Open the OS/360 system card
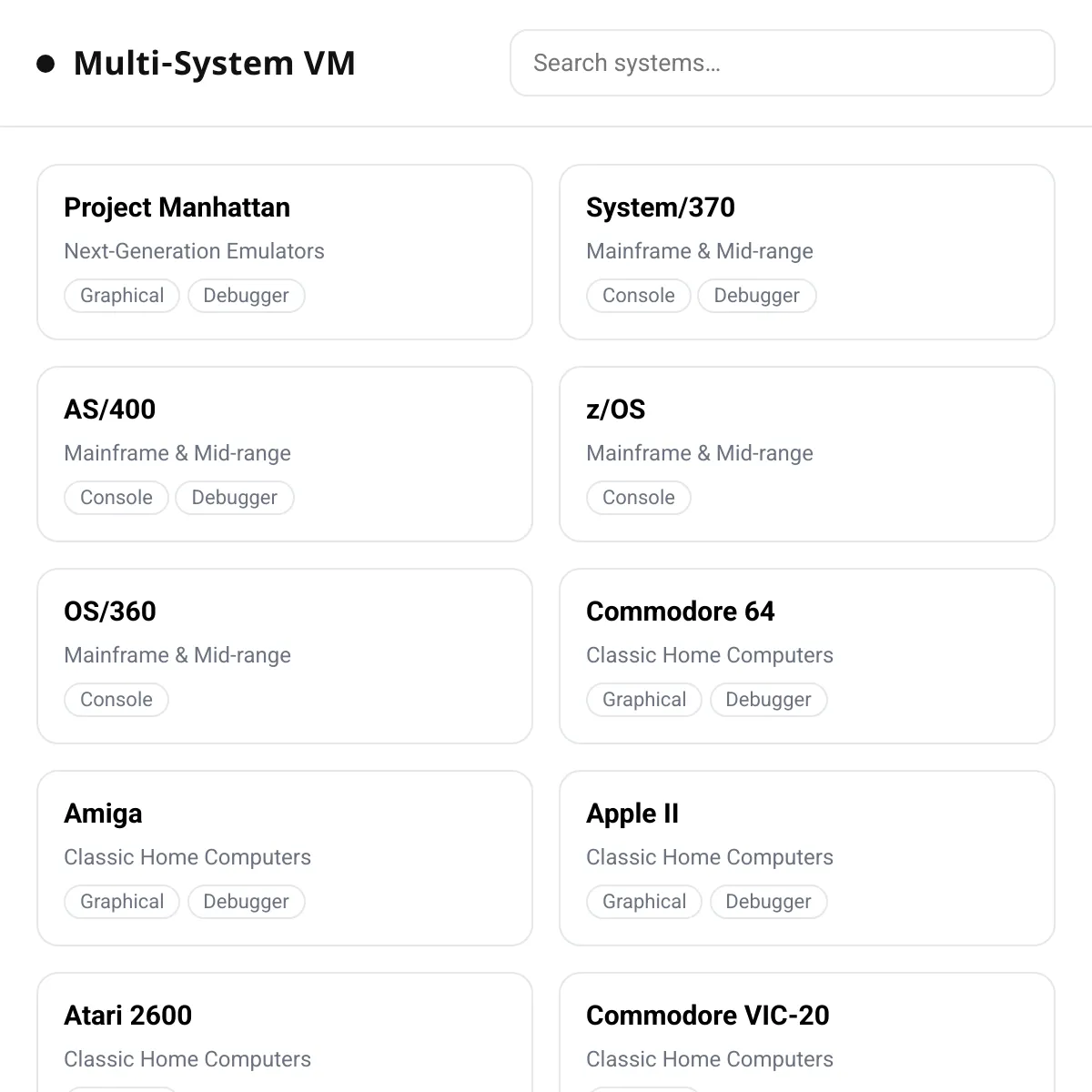 [284, 655]
